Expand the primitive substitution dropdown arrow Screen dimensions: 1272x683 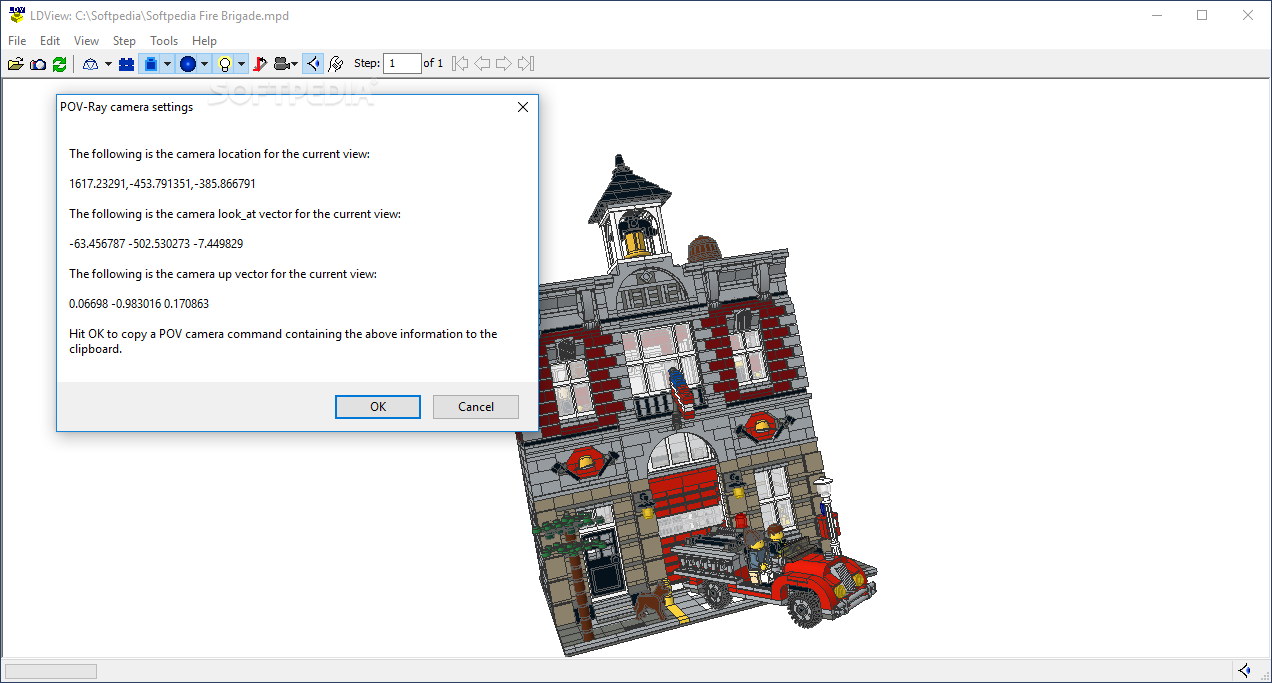[204, 64]
